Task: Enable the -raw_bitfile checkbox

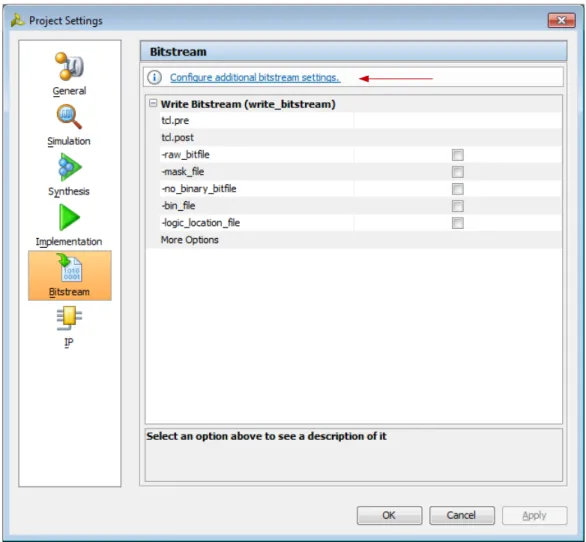Action: (457, 155)
